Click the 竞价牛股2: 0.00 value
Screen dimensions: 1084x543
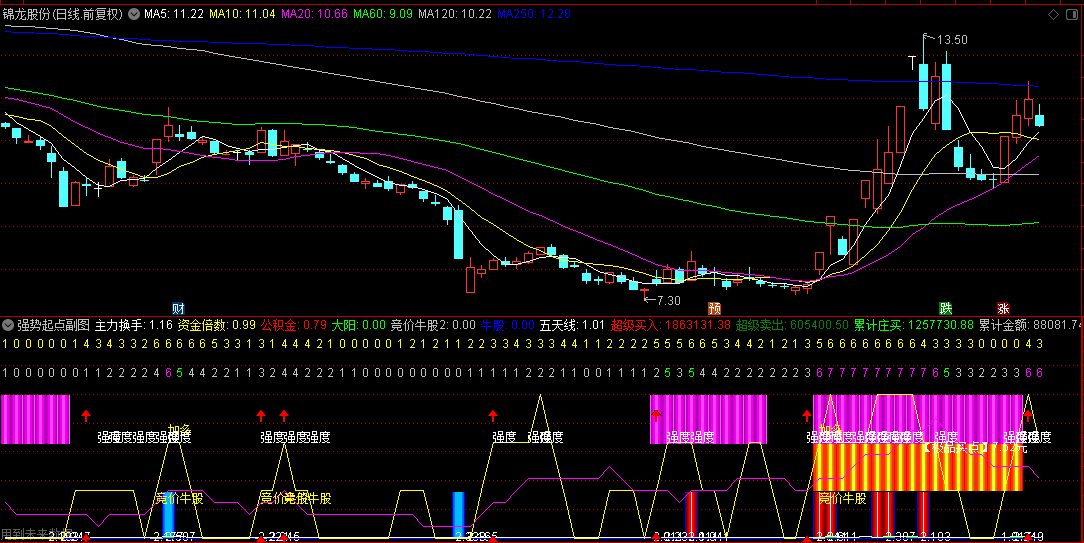tap(433, 324)
